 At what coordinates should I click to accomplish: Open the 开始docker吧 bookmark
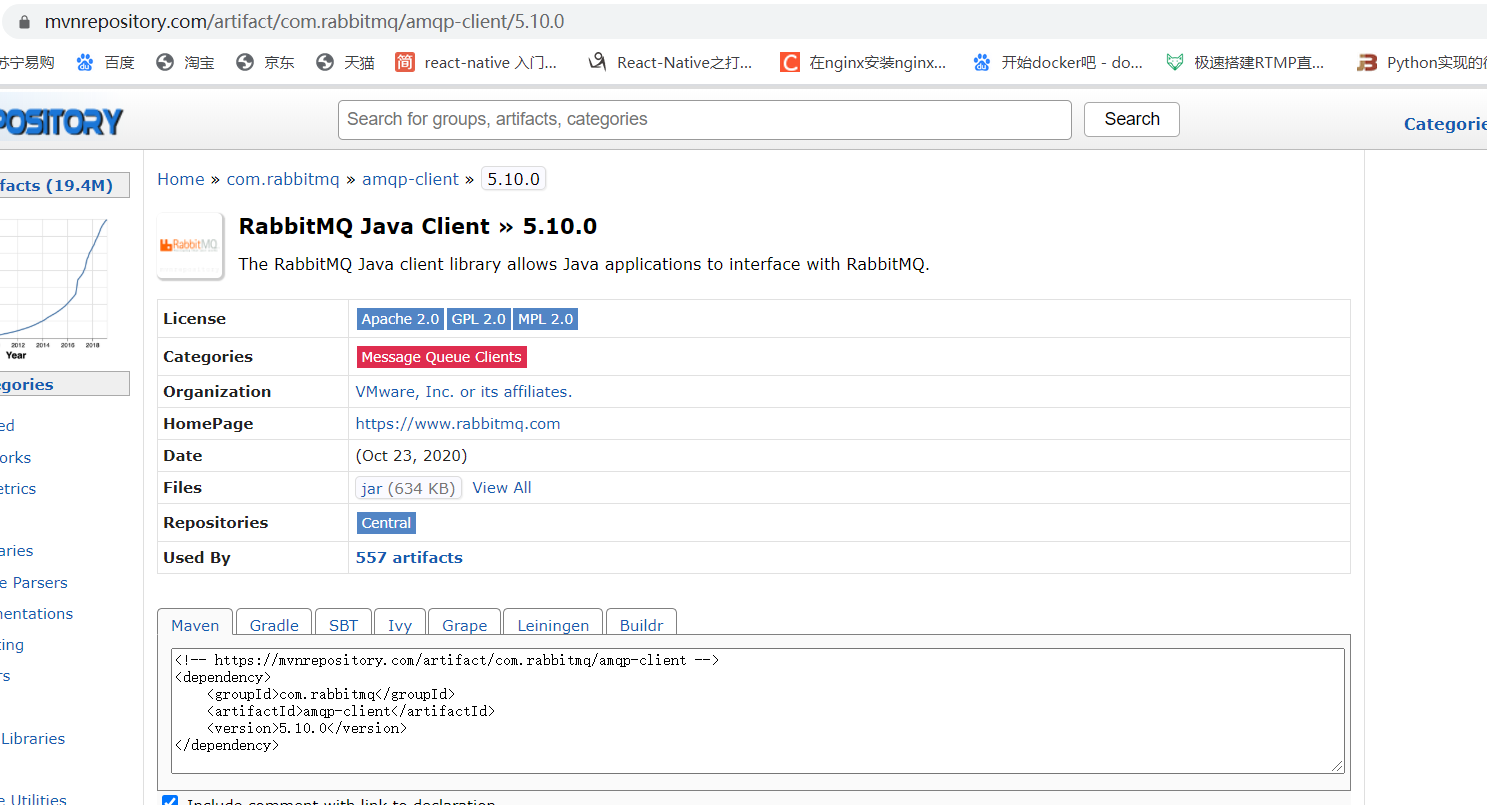pos(1058,62)
